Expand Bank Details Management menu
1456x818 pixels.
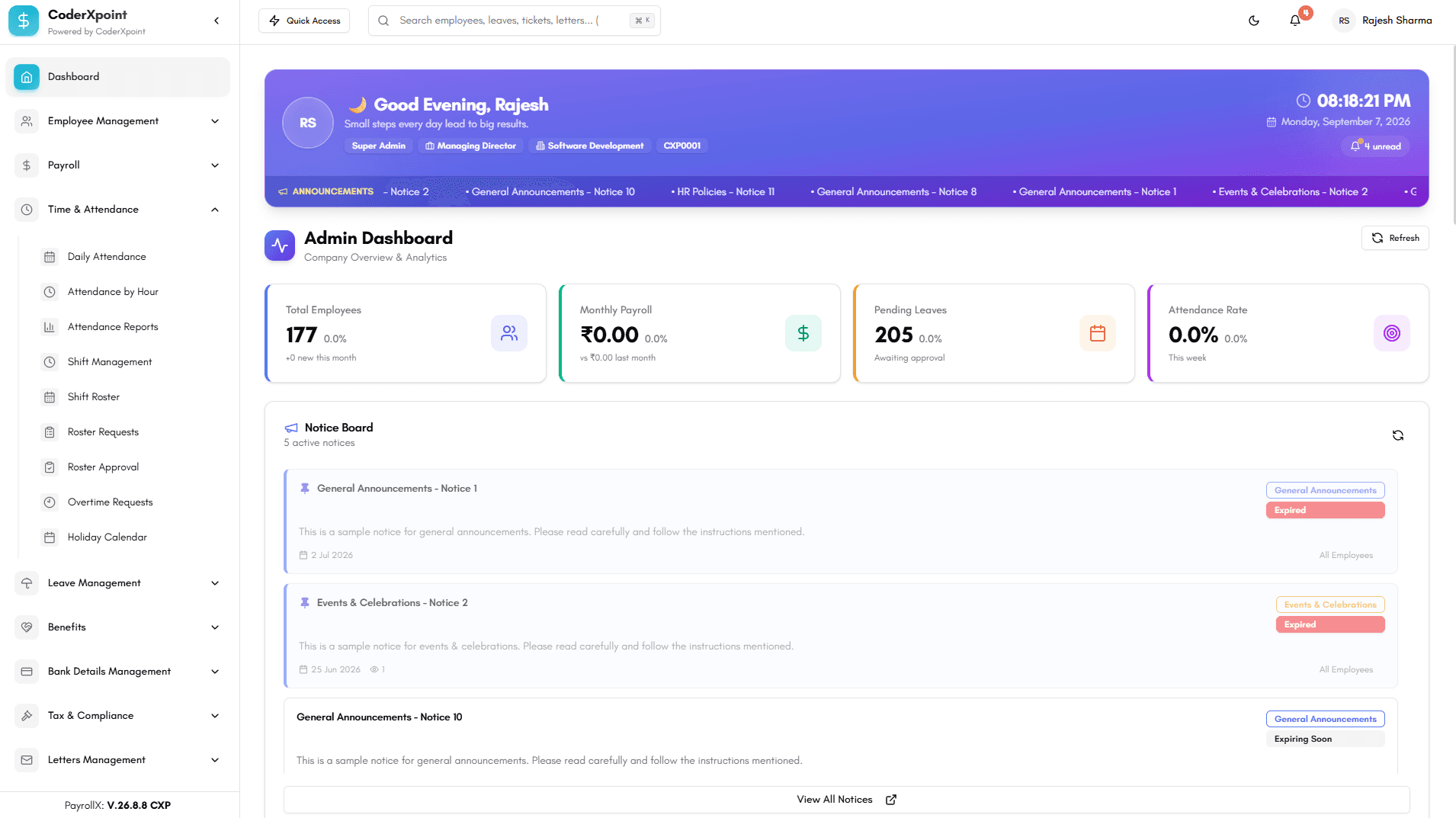click(x=215, y=672)
